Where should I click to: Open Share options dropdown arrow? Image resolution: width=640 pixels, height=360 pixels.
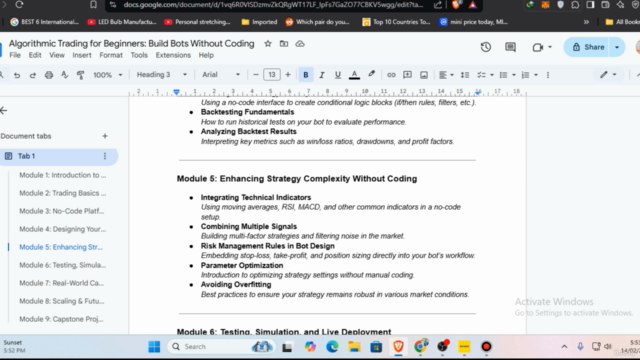(x=617, y=47)
